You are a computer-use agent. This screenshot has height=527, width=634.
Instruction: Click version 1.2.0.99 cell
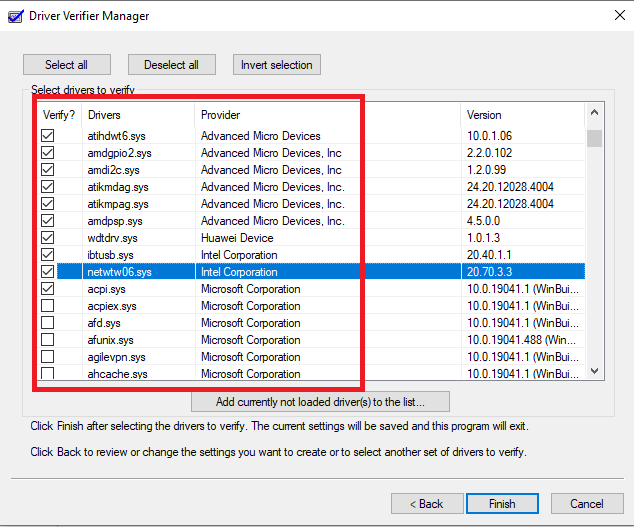coord(486,170)
